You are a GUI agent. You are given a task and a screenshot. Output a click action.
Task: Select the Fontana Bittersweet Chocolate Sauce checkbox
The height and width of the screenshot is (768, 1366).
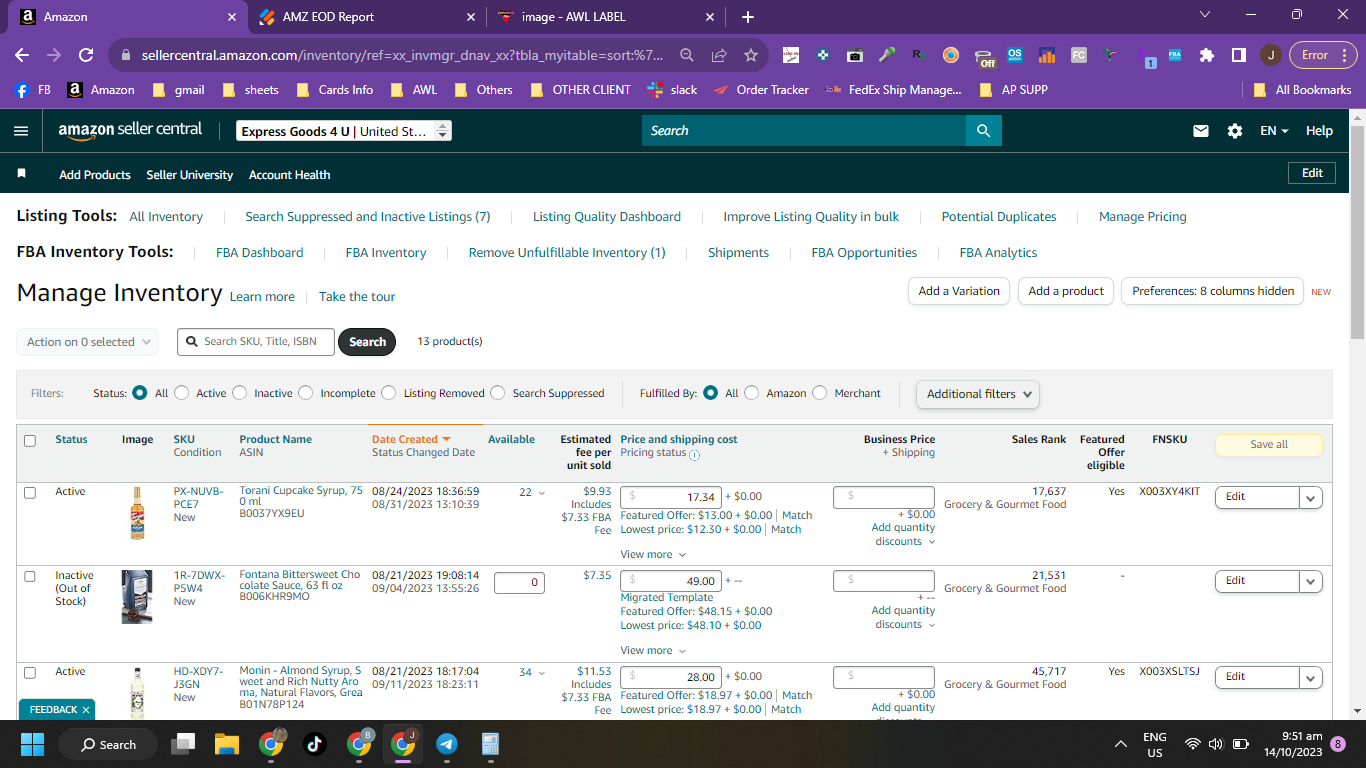(30, 577)
